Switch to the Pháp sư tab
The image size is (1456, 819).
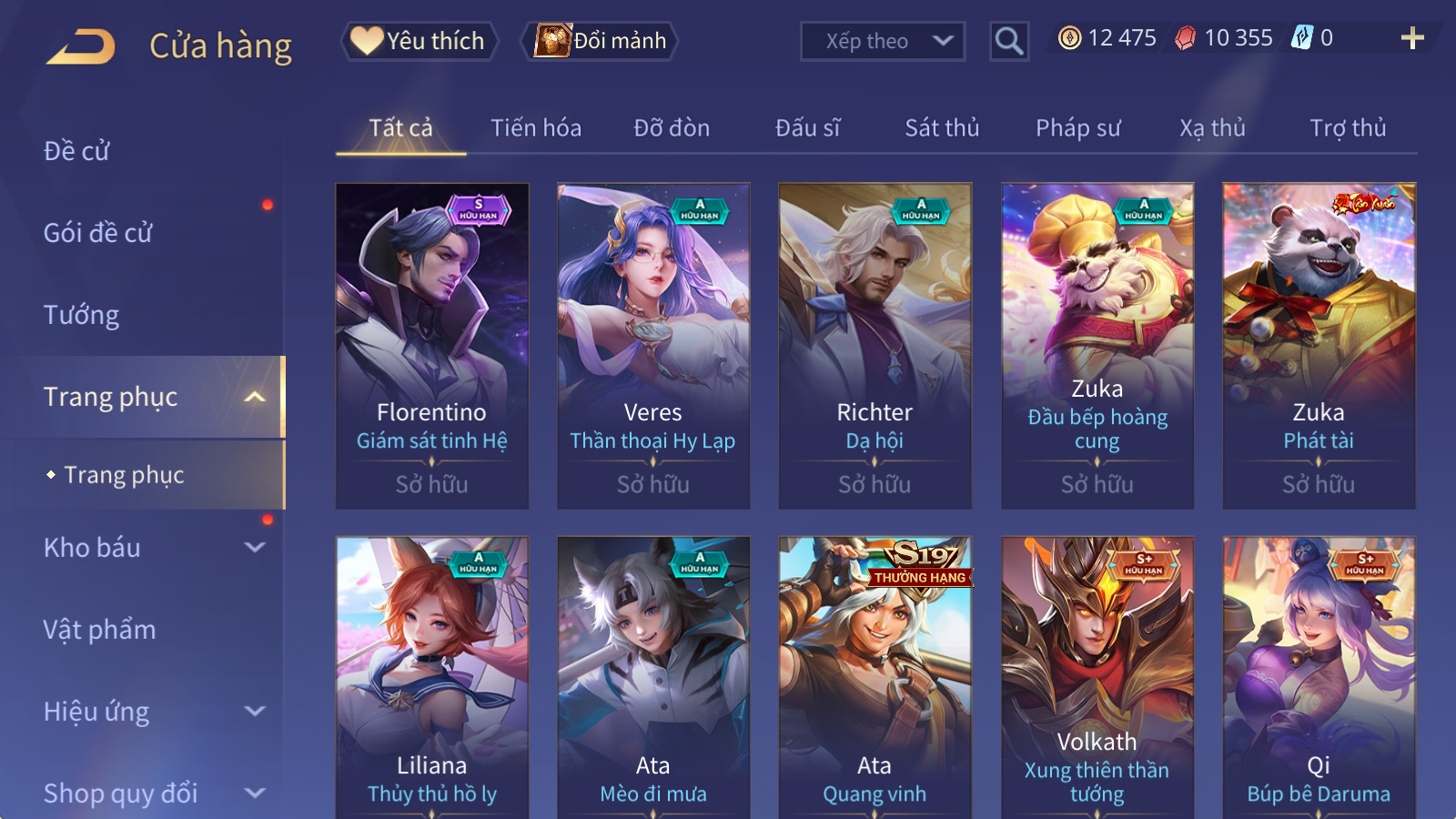1077,128
